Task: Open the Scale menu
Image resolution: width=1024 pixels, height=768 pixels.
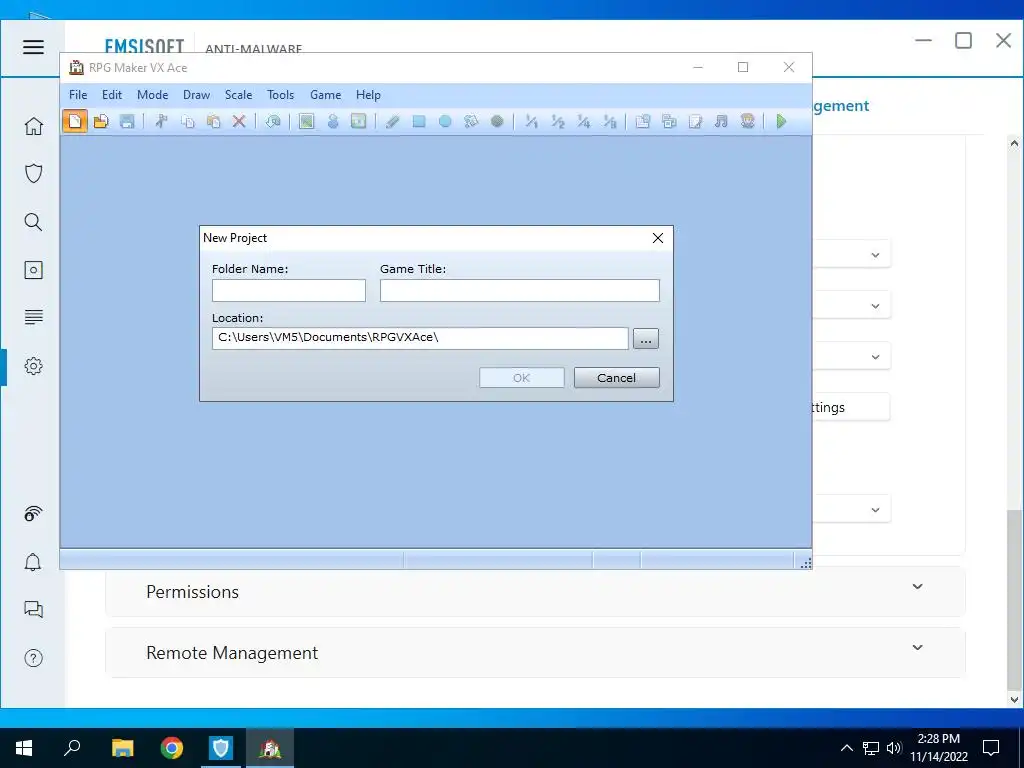Action: [238, 95]
